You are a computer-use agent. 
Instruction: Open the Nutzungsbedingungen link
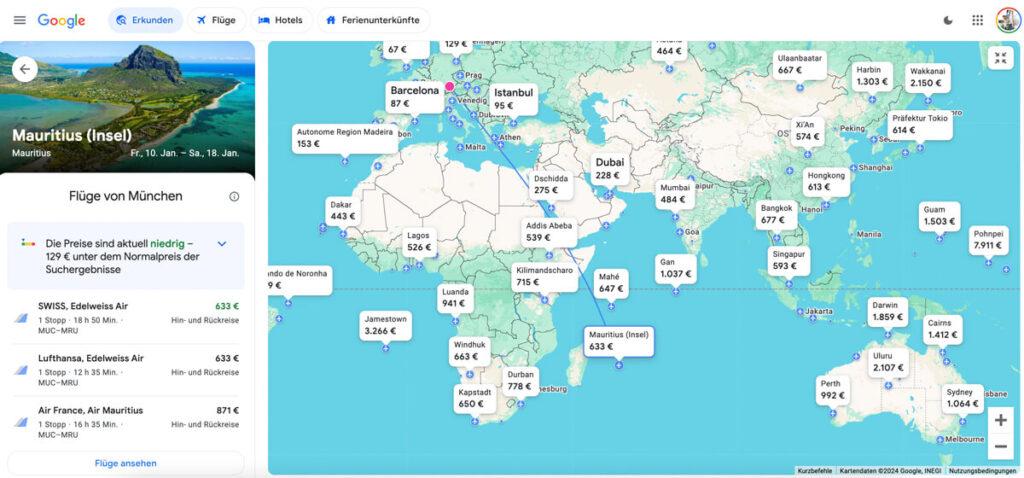(x=982, y=471)
